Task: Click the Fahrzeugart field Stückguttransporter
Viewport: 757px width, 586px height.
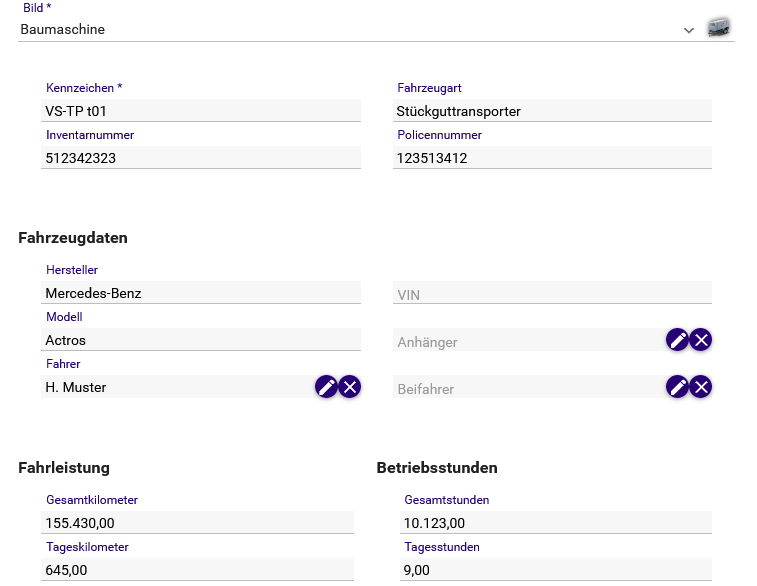Action: pos(552,111)
